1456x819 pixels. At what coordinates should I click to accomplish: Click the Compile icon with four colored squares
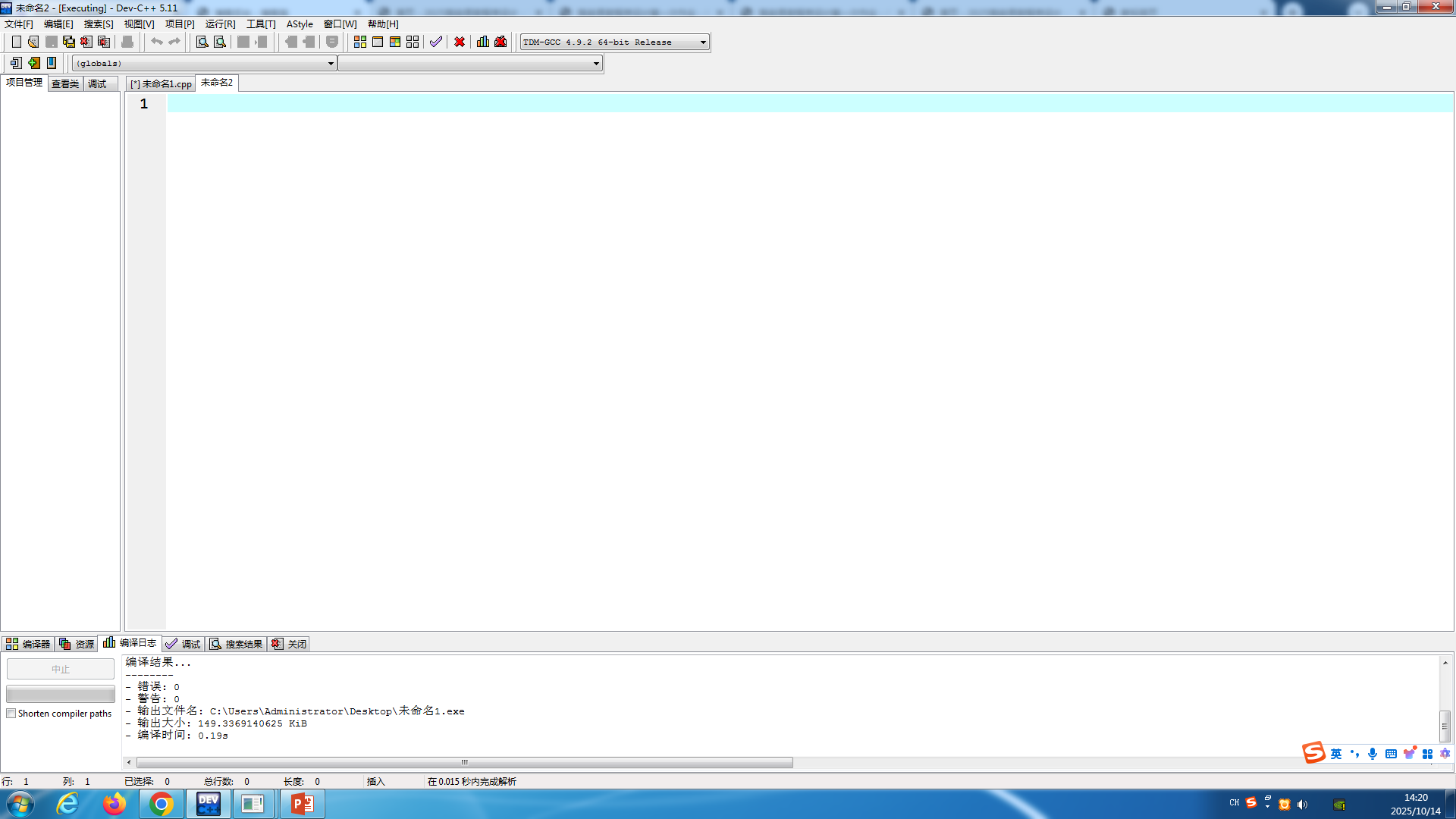(360, 42)
